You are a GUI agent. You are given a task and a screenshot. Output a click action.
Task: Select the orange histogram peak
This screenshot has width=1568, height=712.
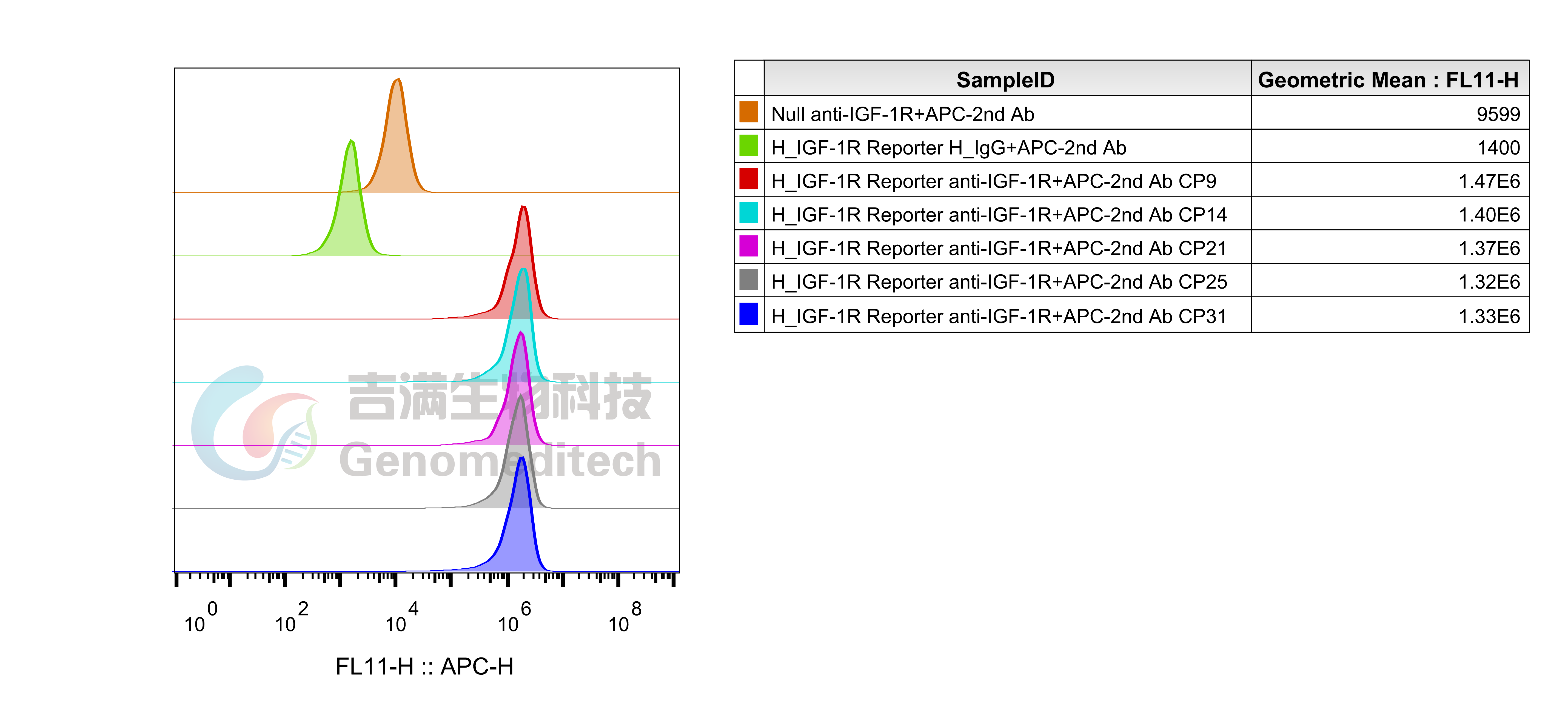click(397, 146)
